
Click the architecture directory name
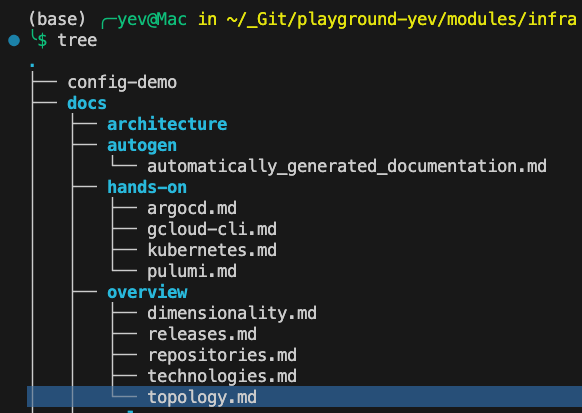(167, 124)
